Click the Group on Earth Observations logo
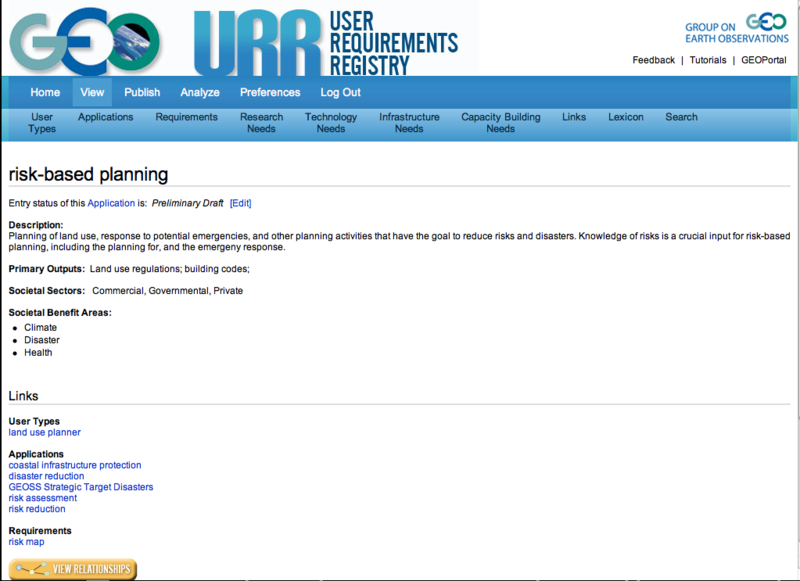Viewport: 800px width, 581px height. (736, 29)
